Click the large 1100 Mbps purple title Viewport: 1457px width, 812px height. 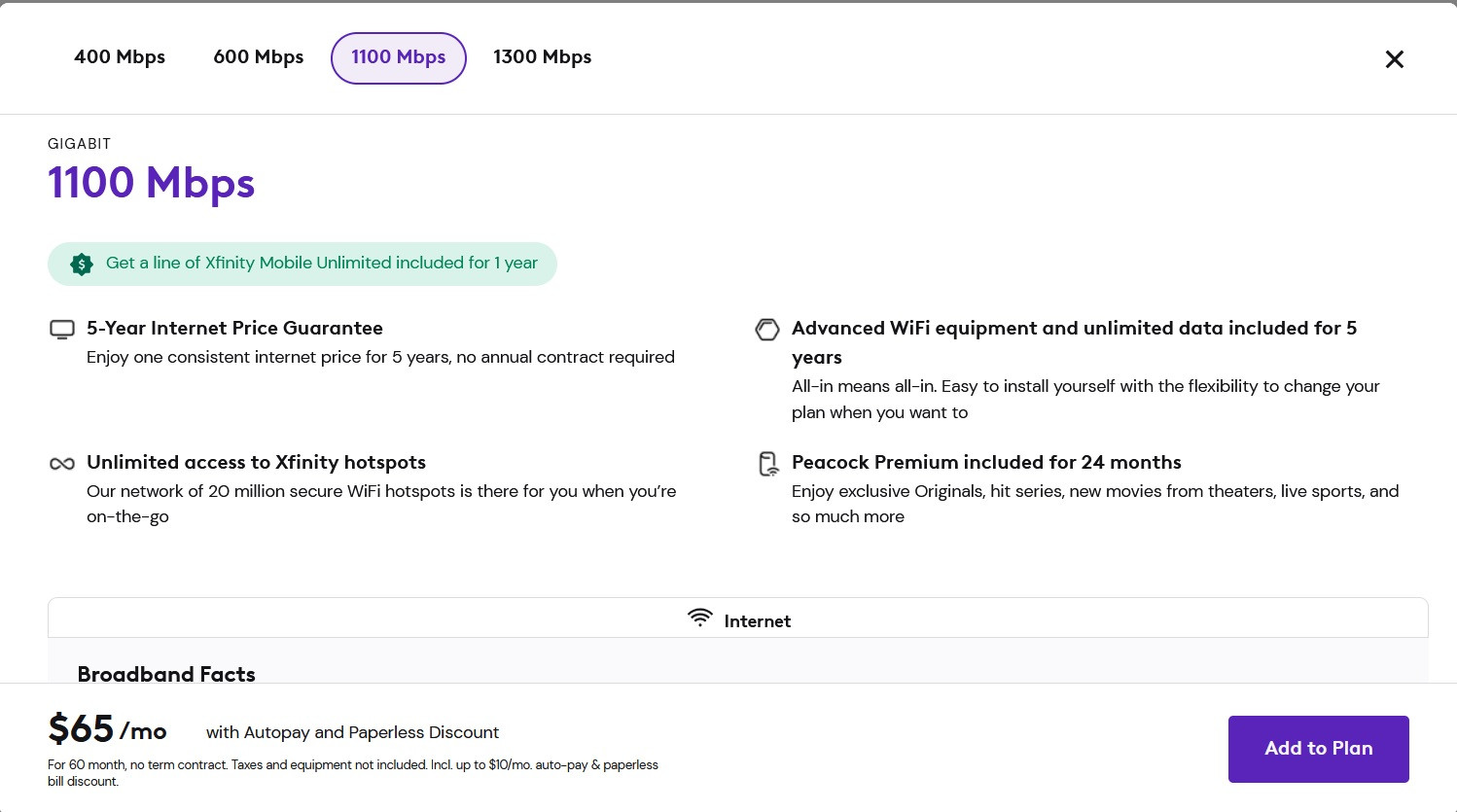[152, 183]
